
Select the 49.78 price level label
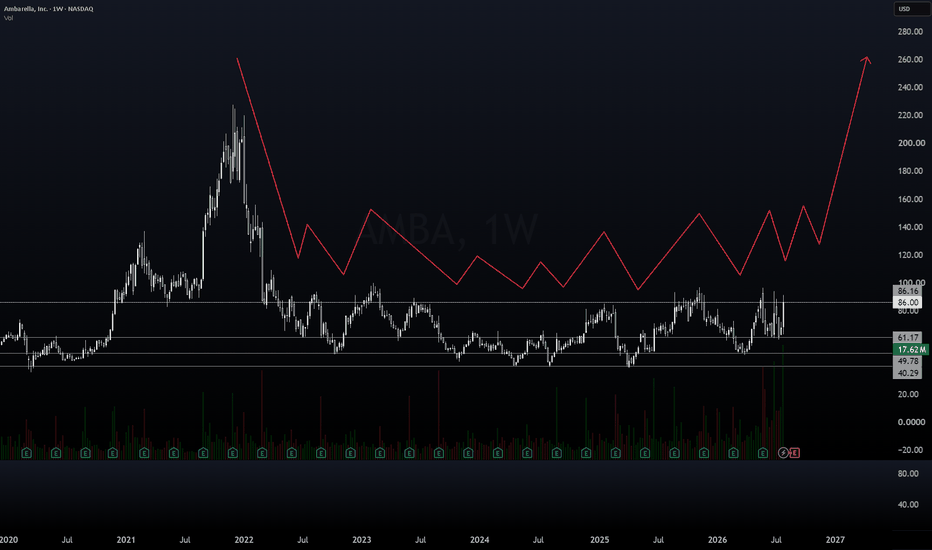click(908, 361)
